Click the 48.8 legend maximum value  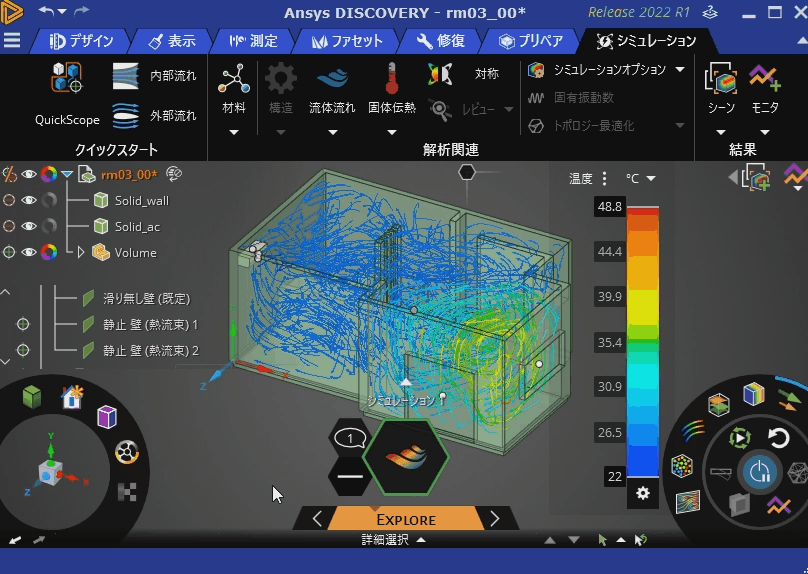[x=610, y=207]
